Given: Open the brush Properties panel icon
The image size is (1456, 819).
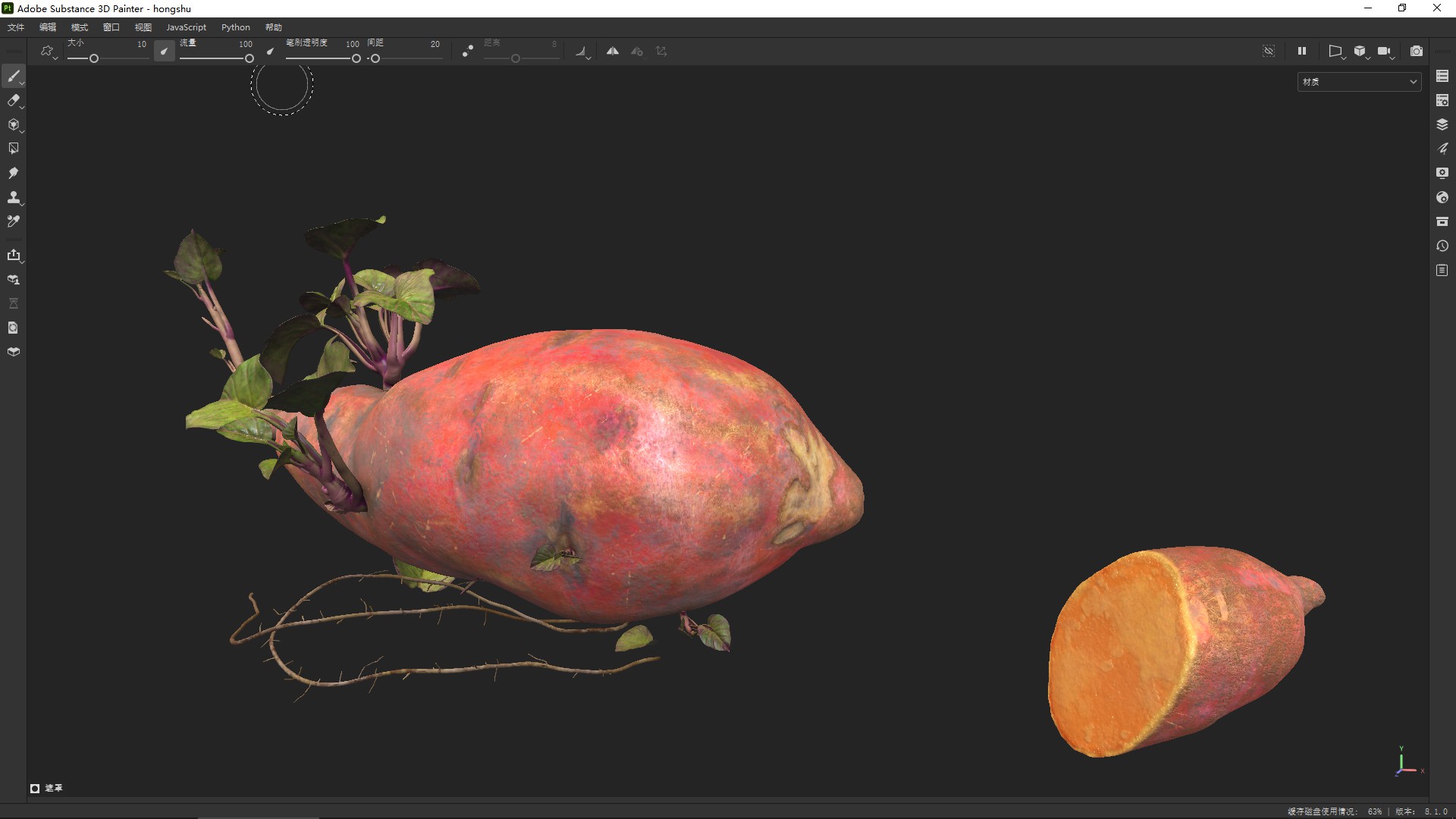Looking at the screenshot, I should pyautogui.click(x=1442, y=149).
